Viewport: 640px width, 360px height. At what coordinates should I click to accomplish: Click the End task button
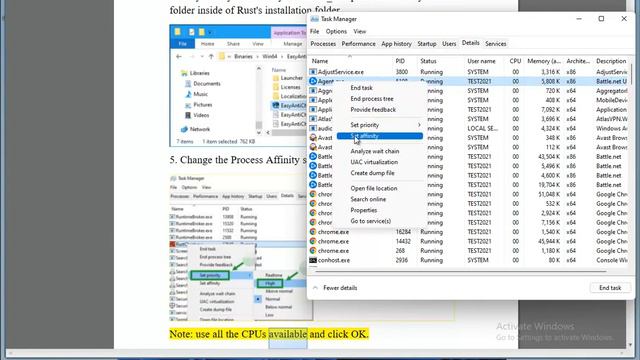coord(610,288)
